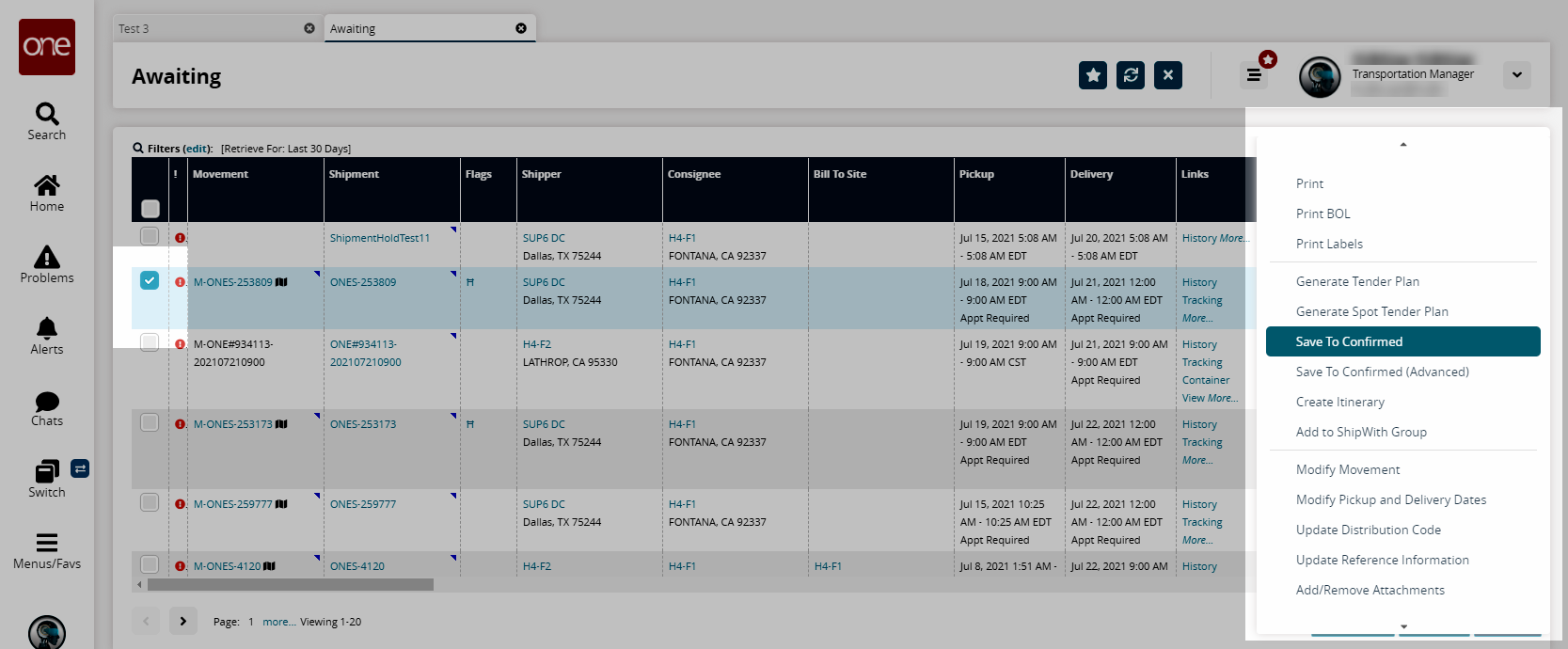Uncheck the M-ONES-253809 row checkbox
Image resolution: width=1568 pixels, height=649 pixels.
point(150,280)
